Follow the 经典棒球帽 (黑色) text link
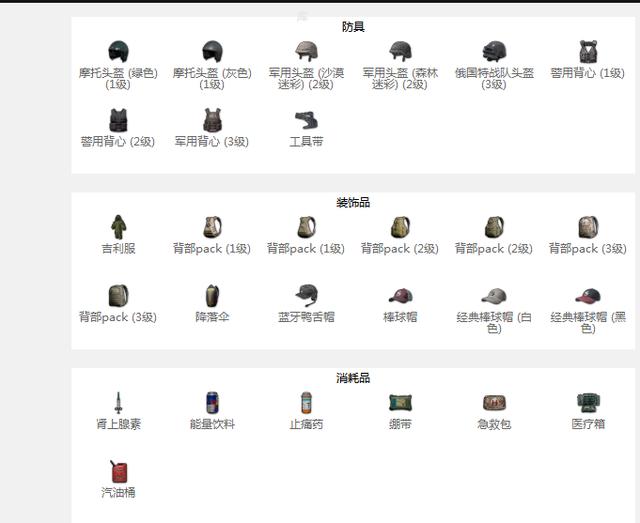The height and width of the screenshot is (523, 640). point(588,323)
